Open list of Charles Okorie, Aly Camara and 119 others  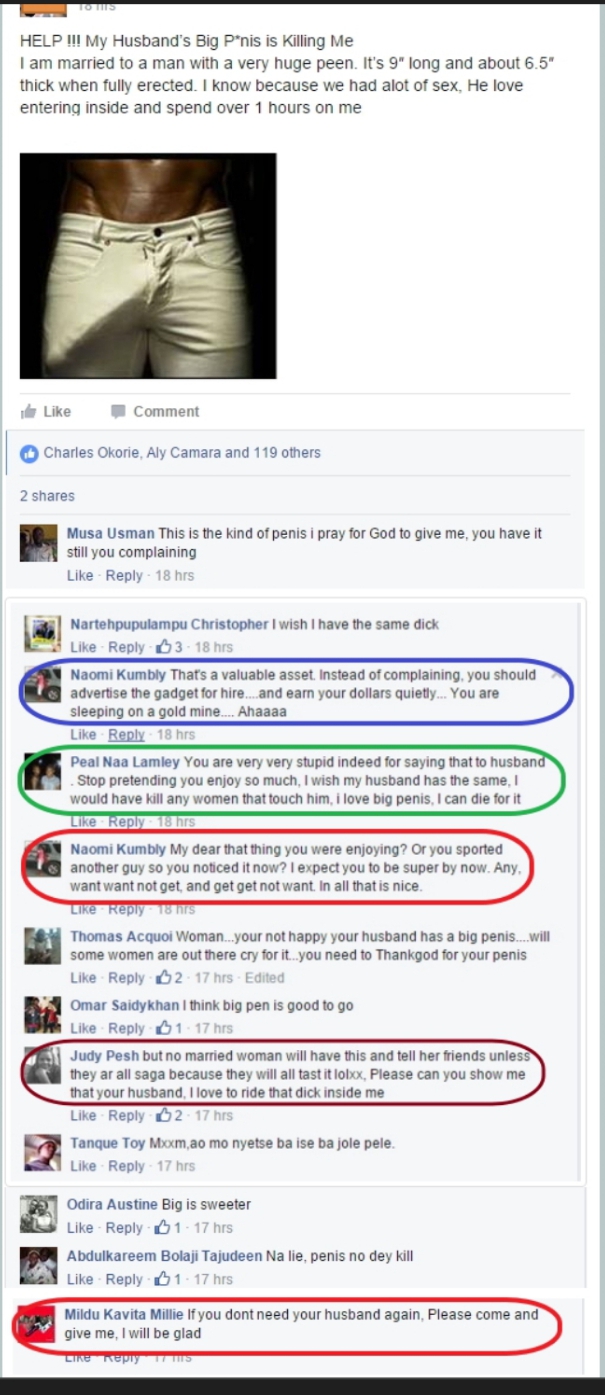point(182,453)
